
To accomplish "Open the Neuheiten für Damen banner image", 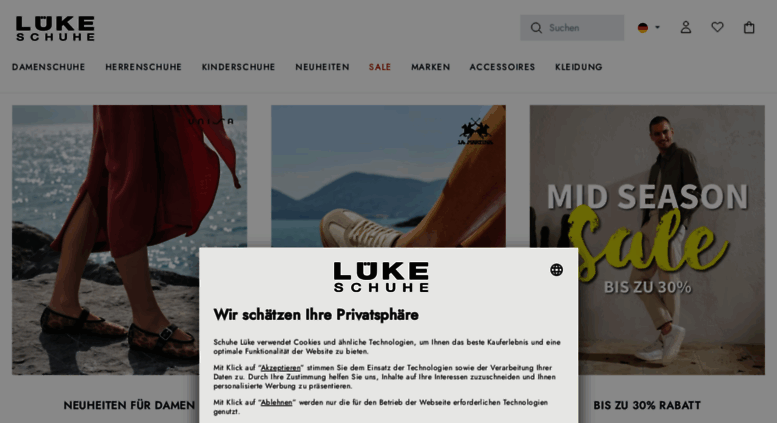I will [129, 240].
